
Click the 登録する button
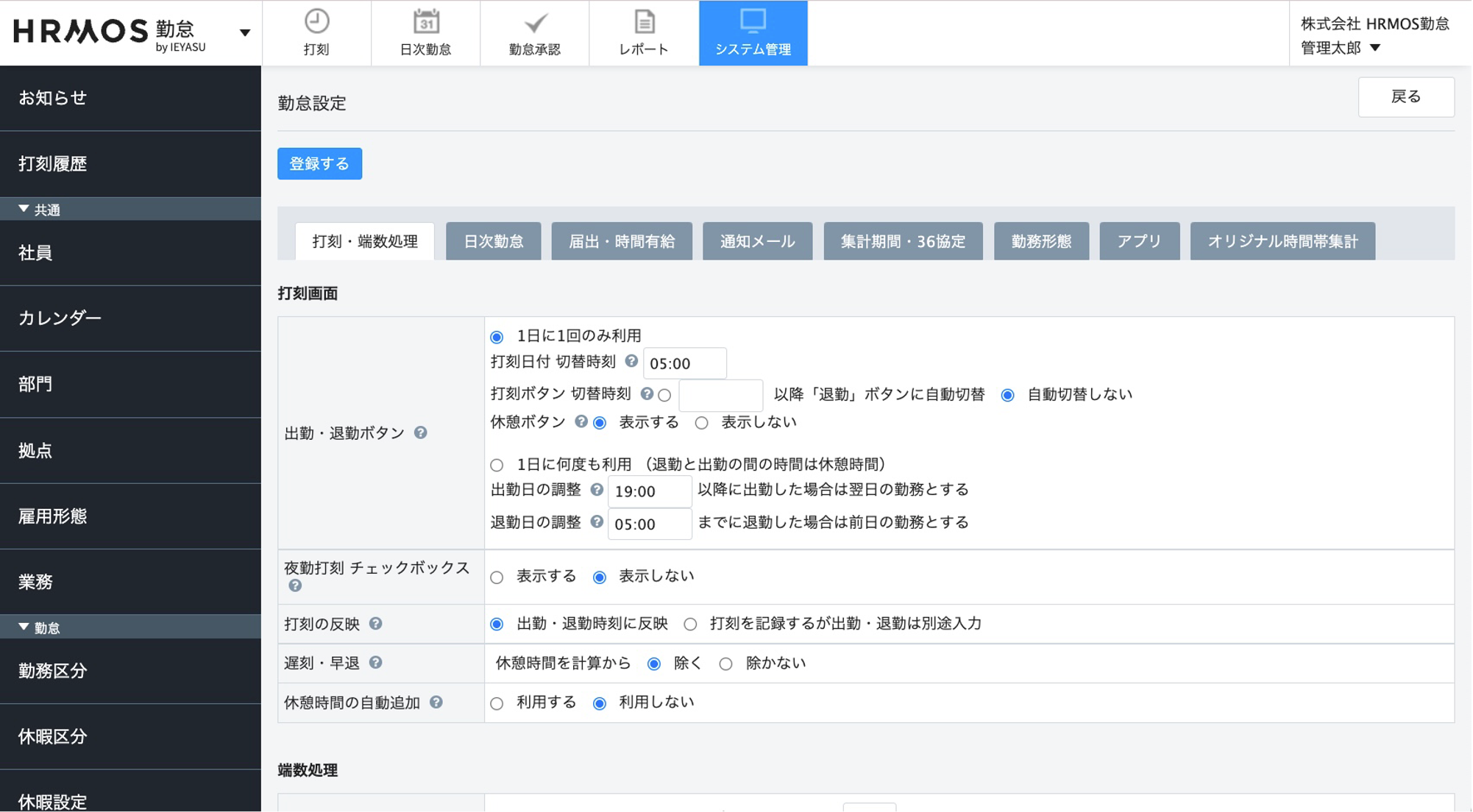(x=319, y=163)
